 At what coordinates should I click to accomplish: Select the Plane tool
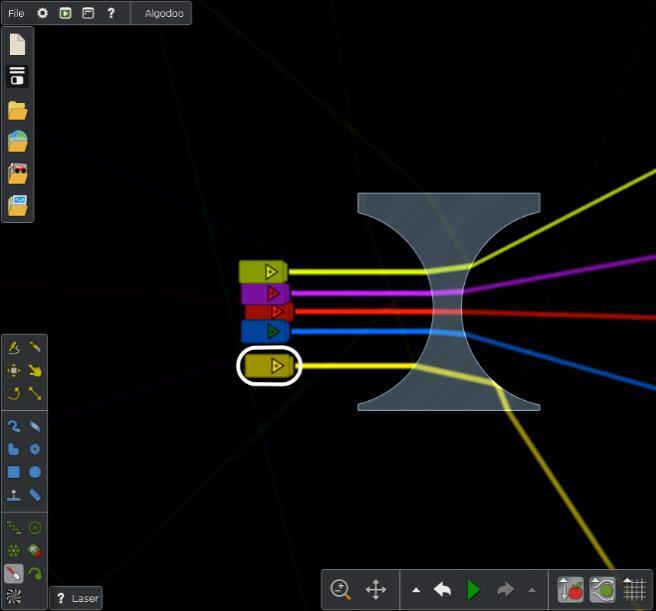tap(14, 495)
